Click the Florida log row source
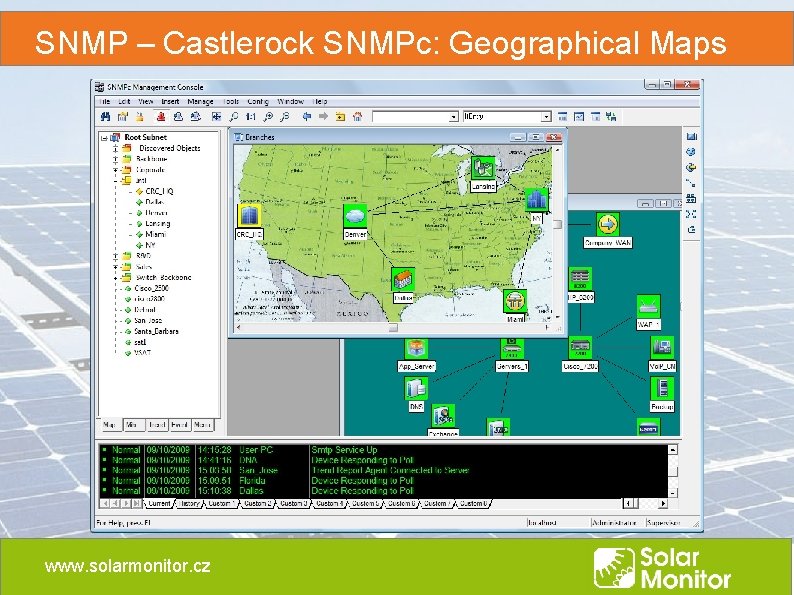The width and height of the screenshot is (794, 595). tap(252, 481)
